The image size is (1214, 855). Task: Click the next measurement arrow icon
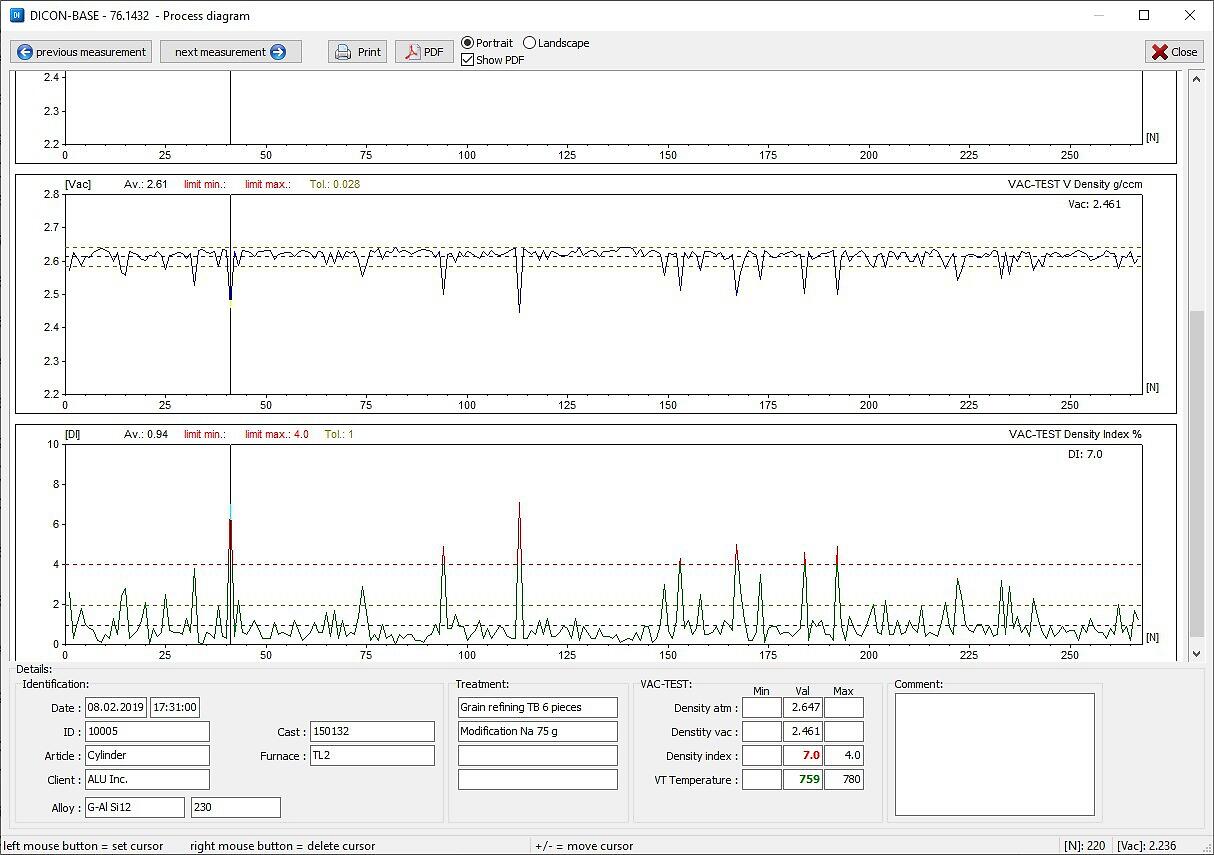[x=278, y=52]
